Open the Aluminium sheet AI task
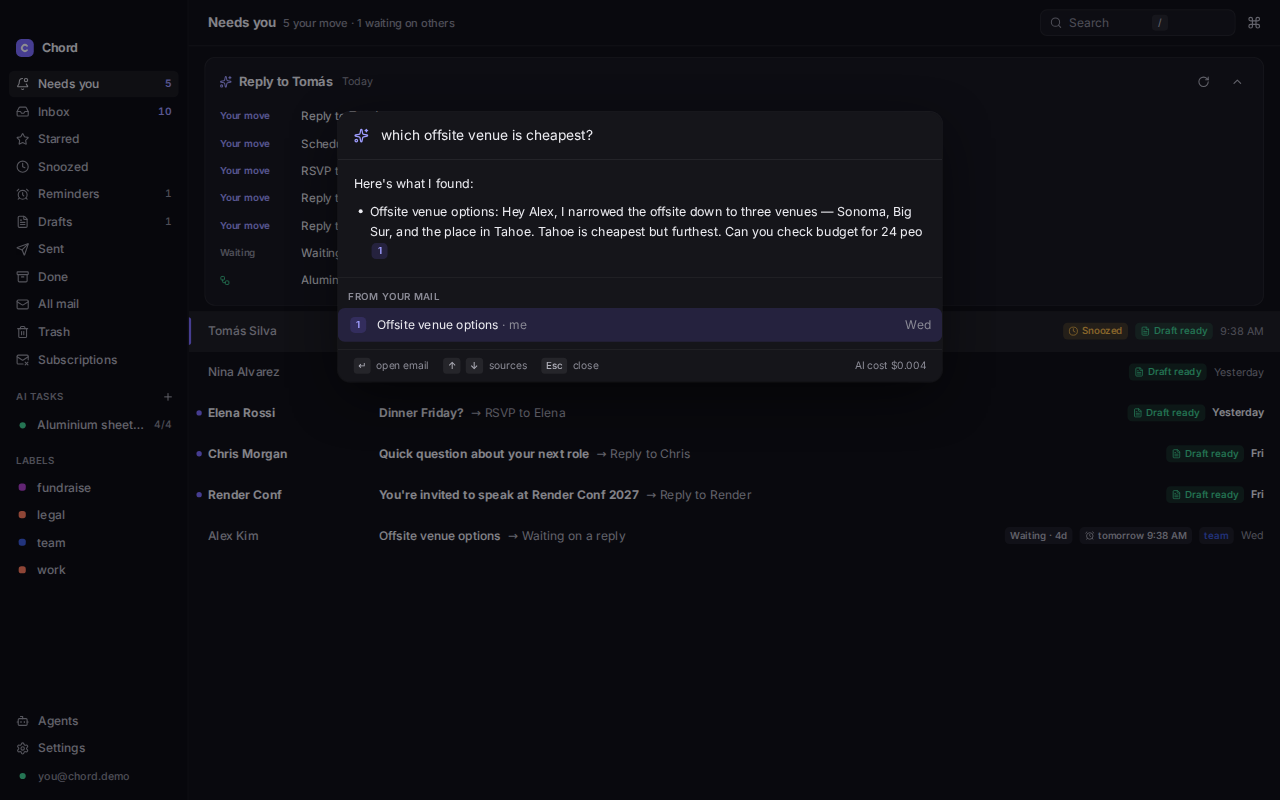The height and width of the screenshot is (800, 1280). pos(94,425)
